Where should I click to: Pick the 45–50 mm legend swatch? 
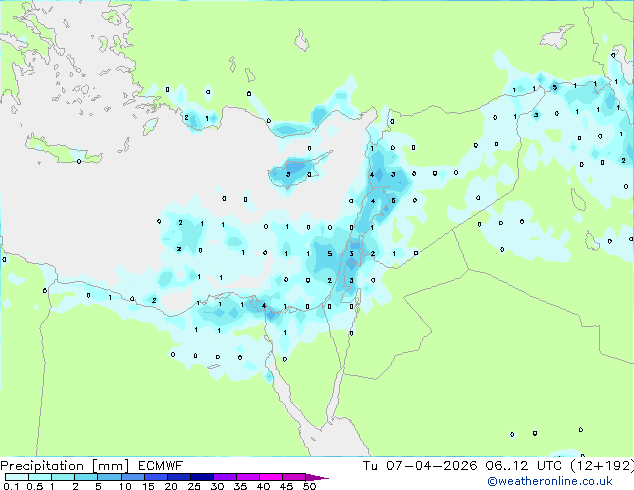[x=294, y=477]
